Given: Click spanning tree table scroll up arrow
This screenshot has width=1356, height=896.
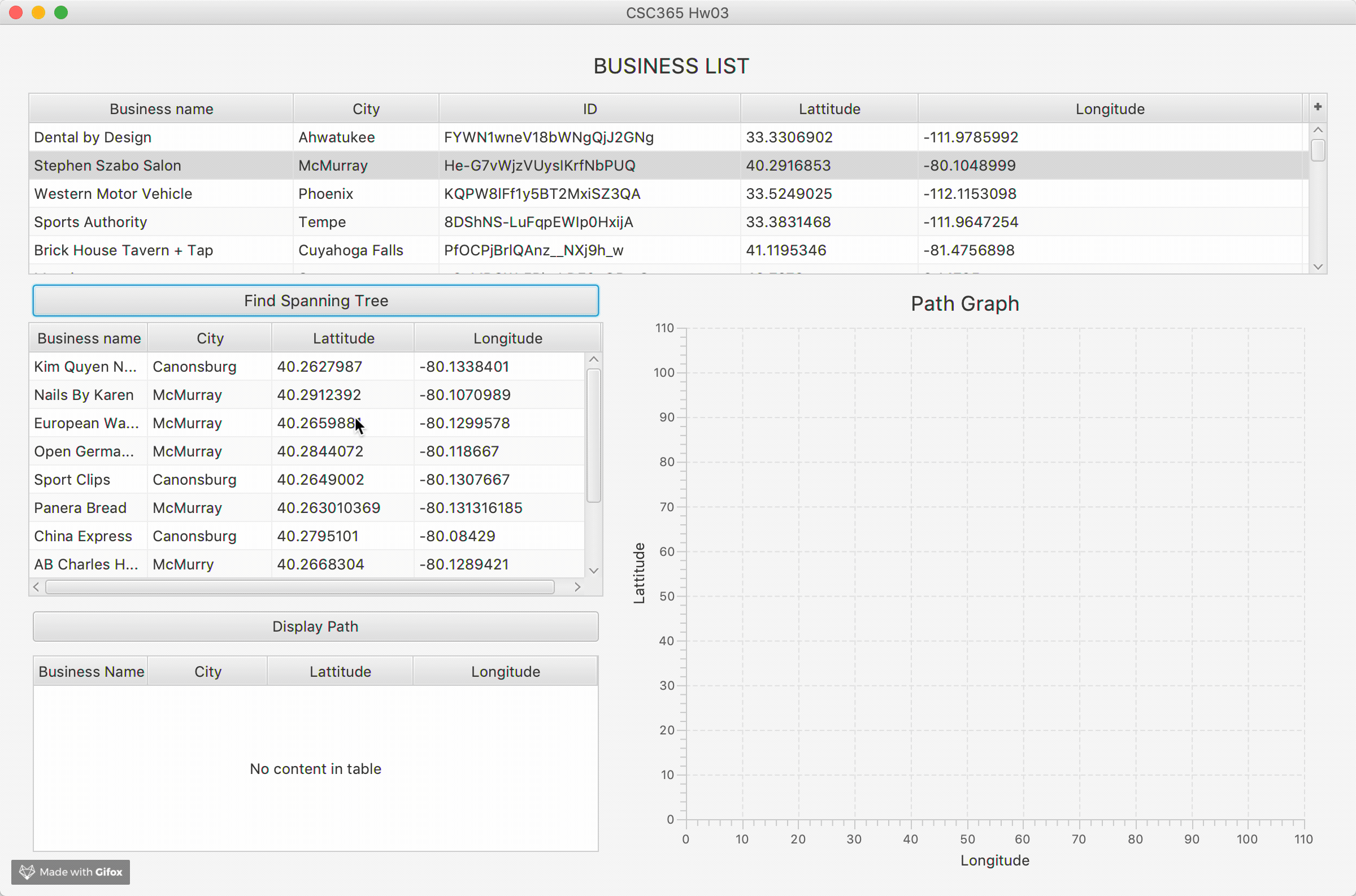Looking at the screenshot, I should (x=594, y=359).
